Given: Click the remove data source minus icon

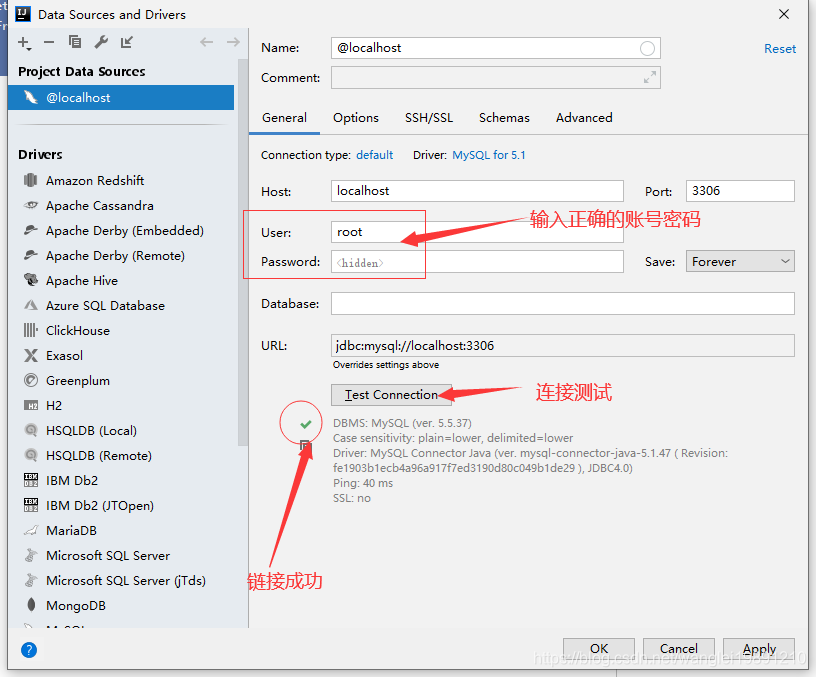Looking at the screenshot, I should tap(49, 42).
